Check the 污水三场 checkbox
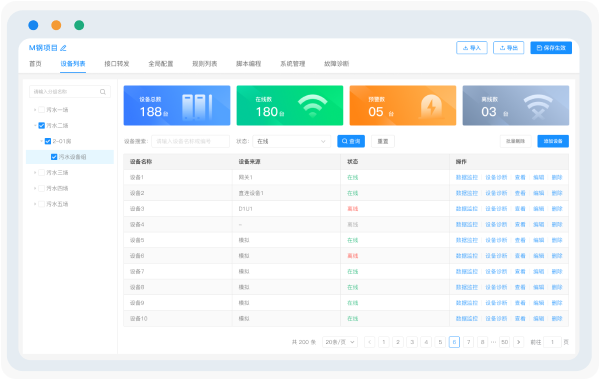 pos(41,173)
